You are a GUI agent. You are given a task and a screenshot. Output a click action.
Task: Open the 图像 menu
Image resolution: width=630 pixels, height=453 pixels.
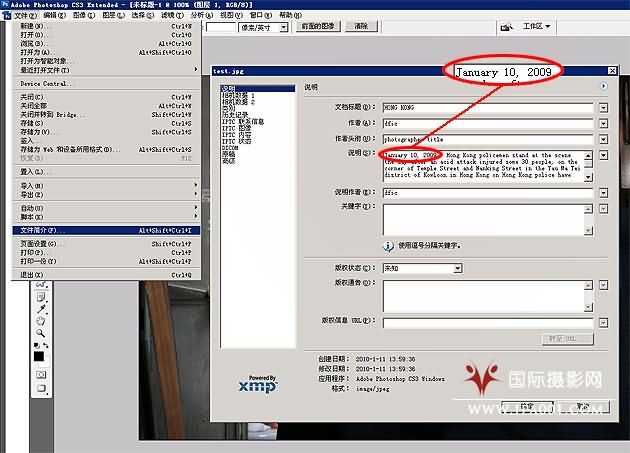84,15
